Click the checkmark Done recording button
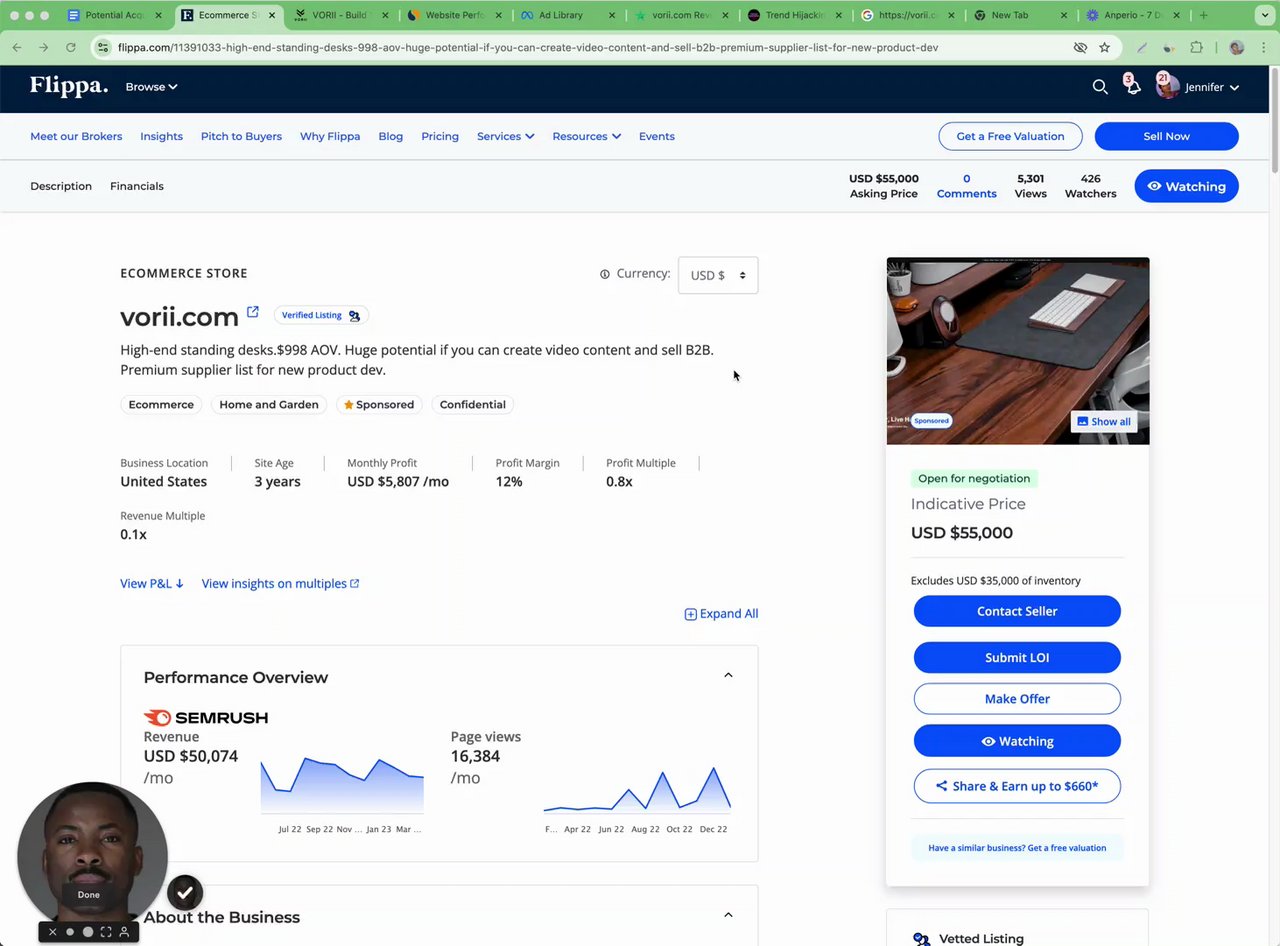1280x946 pixels. pos(185,892)
